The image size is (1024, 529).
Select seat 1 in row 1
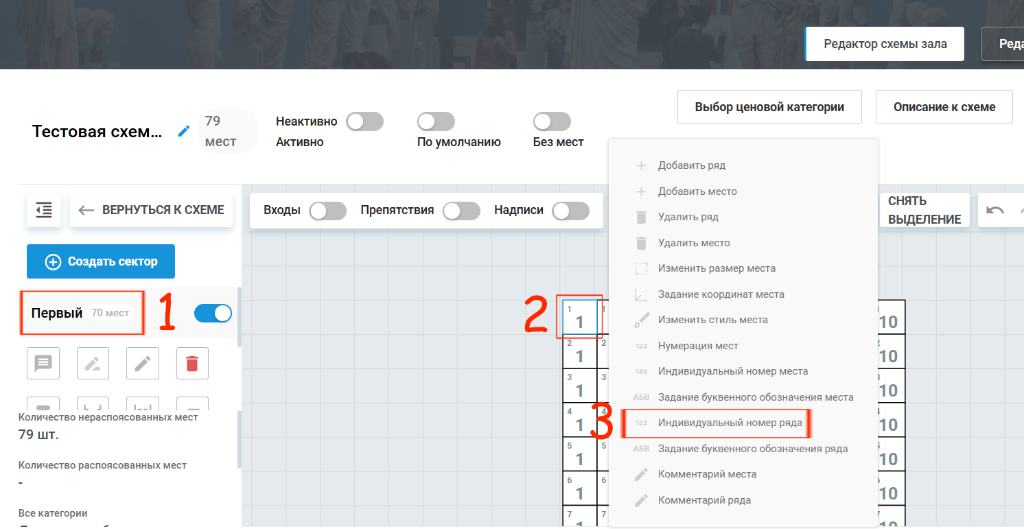pyautogui.click(x=580, y=317)
